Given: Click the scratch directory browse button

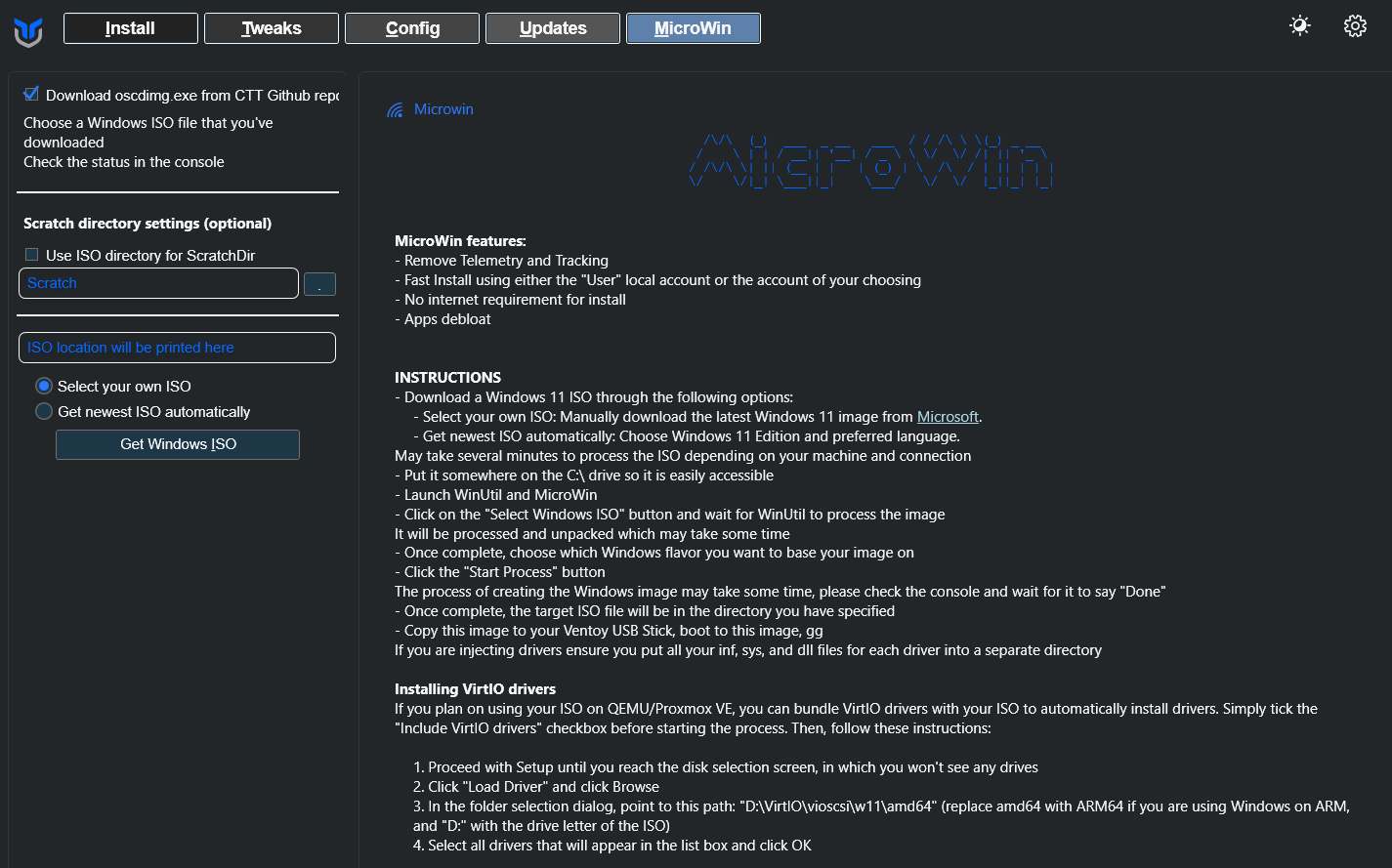Looking at the screenshot, I should coord(319,284).
